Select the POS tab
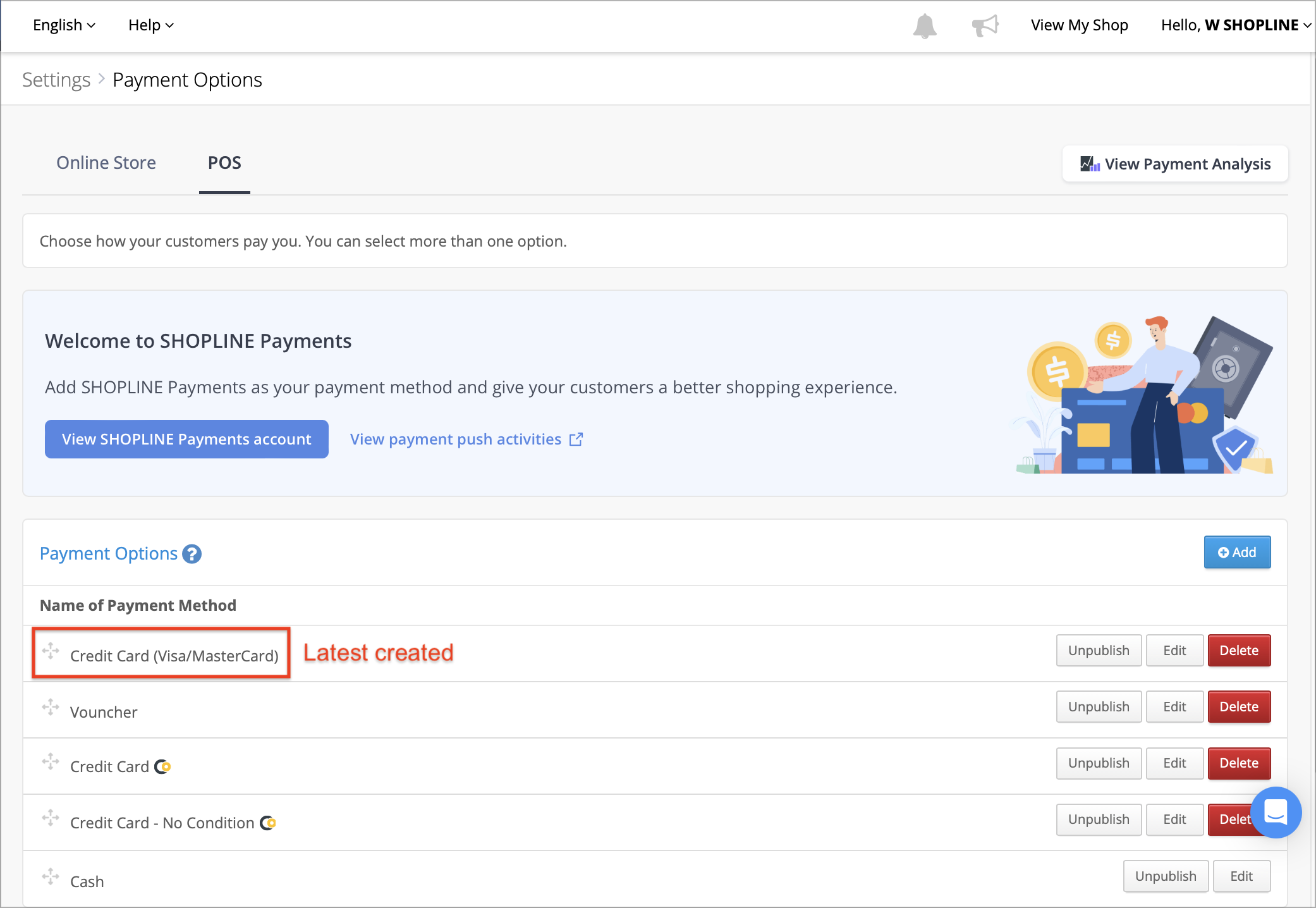The width and height of the screenshot is (1316, 908). pos(224,163)
